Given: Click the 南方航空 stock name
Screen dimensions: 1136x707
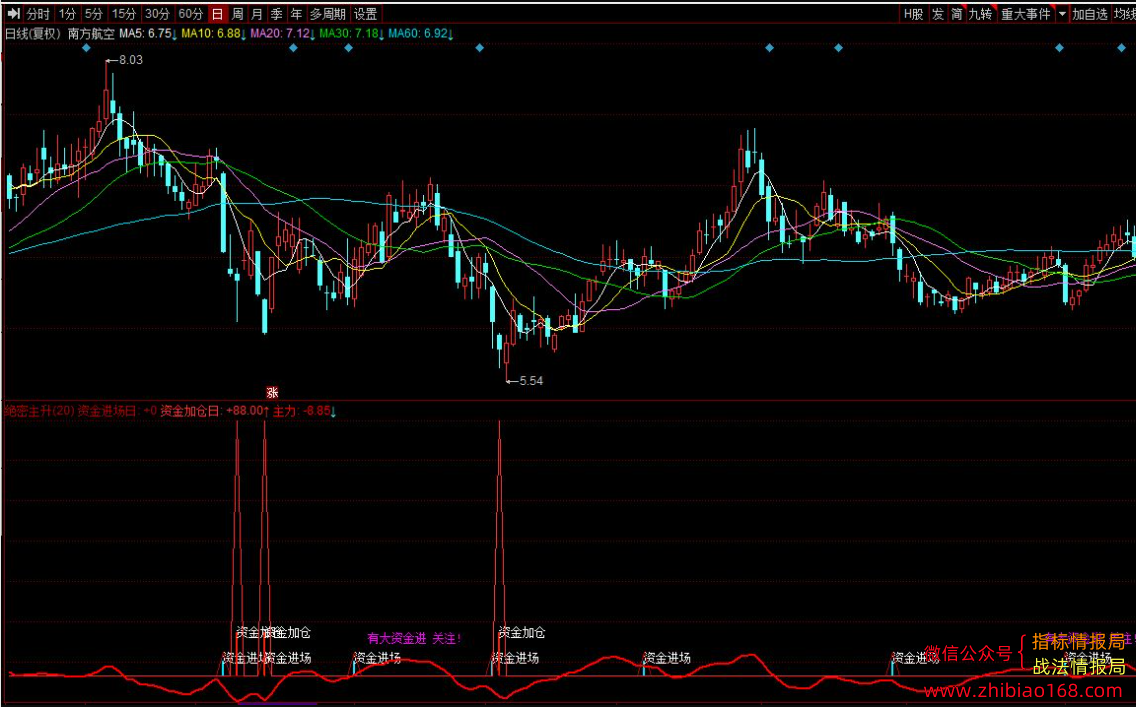Looking at the screenshot, I should coord(91,33).
